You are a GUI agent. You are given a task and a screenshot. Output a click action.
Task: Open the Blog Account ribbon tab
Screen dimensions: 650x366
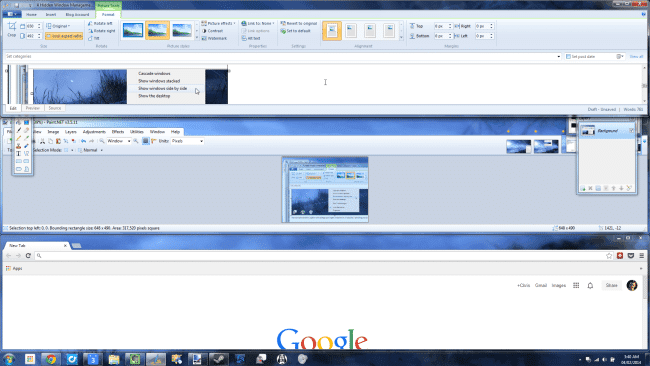[x=77, y=15]
